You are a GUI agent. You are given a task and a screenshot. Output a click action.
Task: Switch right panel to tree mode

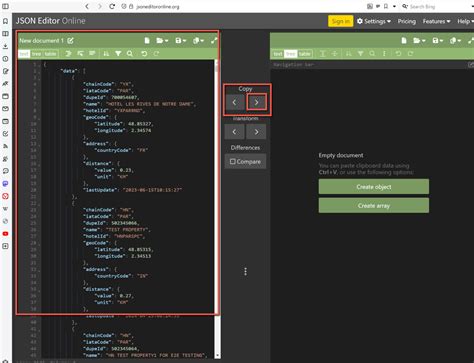[x=290, y=54]
